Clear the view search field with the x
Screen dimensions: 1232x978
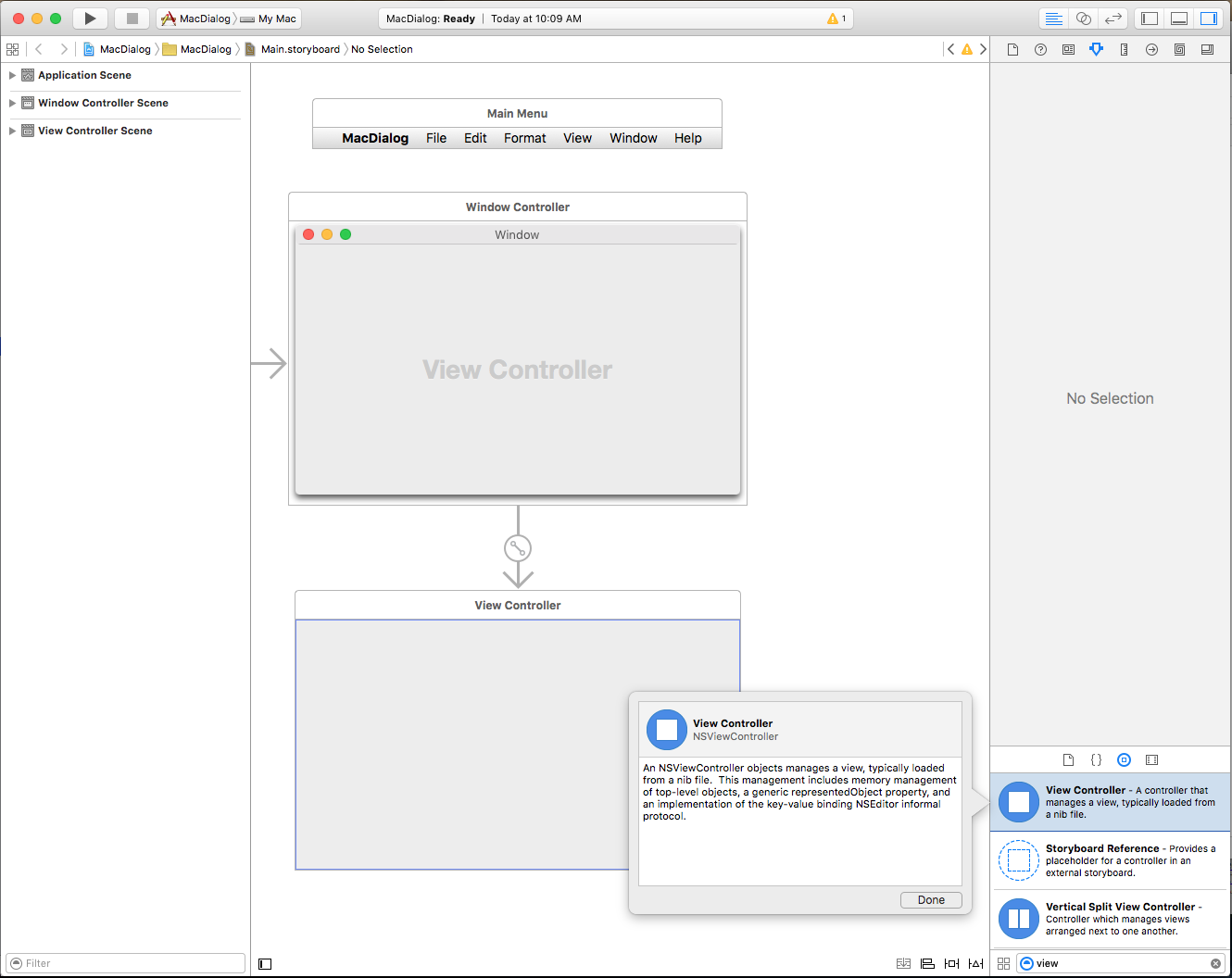(1214, 963)
